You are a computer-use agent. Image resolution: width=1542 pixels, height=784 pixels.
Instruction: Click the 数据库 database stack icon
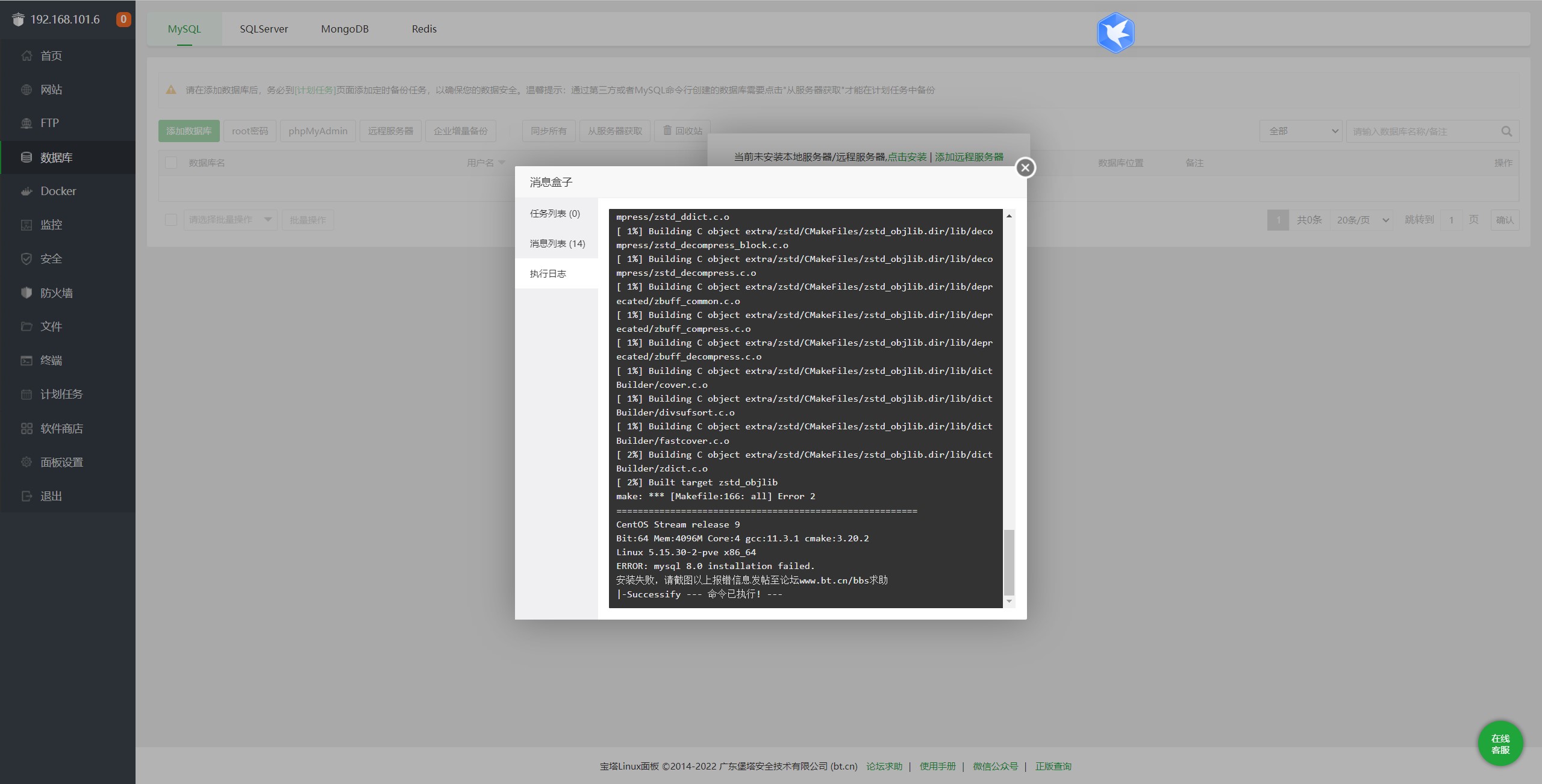click(27, 157)
